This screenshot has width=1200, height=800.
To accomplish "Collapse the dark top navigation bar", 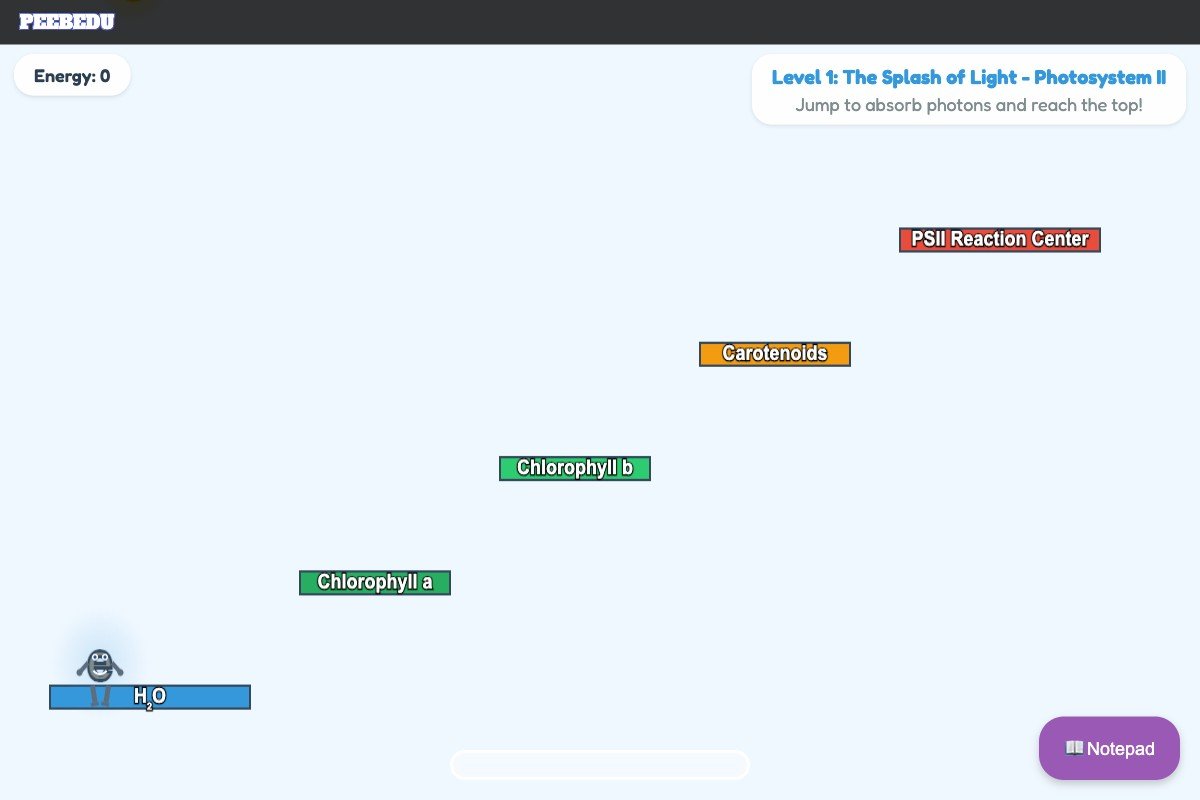I will coord(600,21).
